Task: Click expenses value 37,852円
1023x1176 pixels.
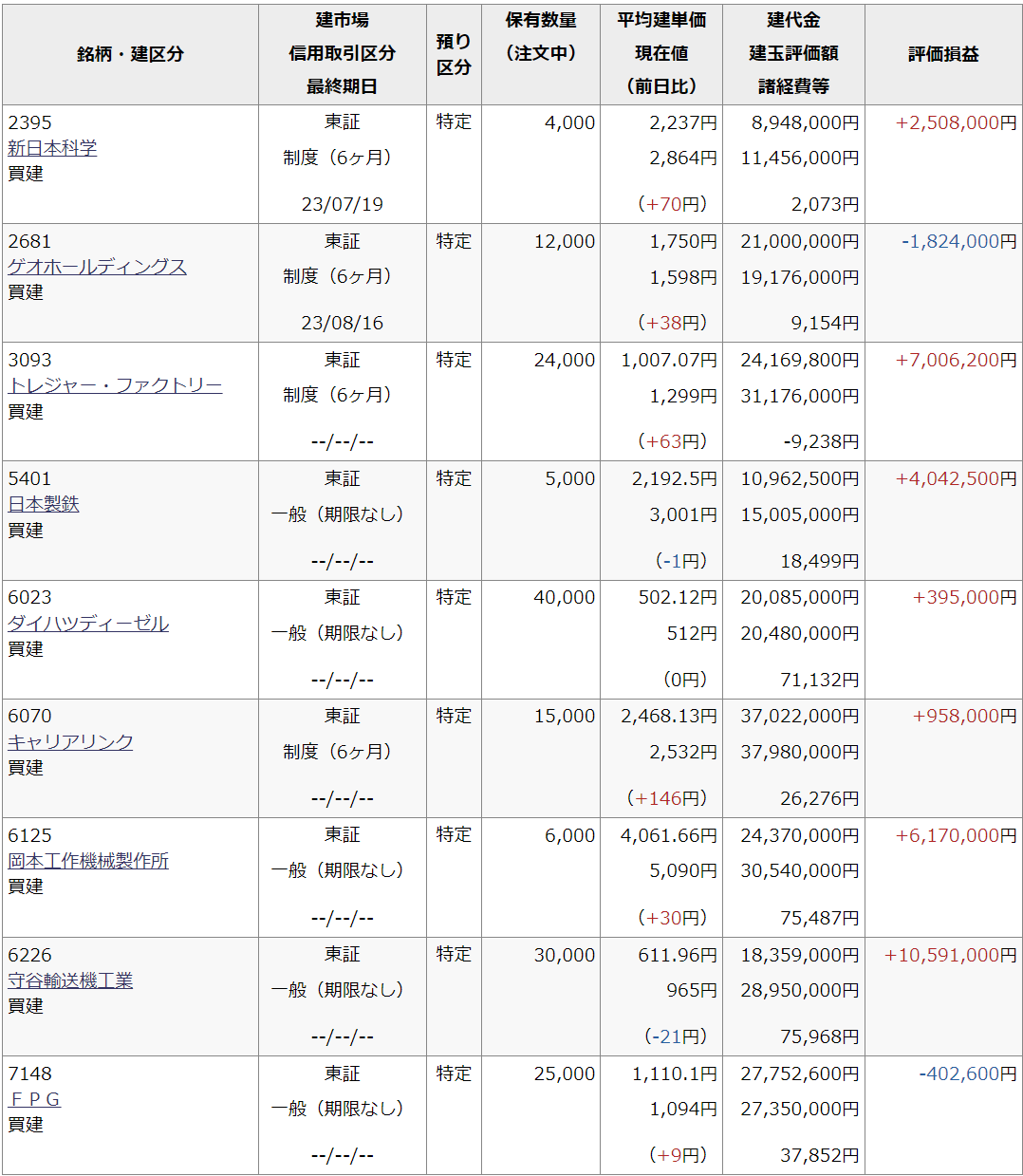Action: pos(820,1155)
